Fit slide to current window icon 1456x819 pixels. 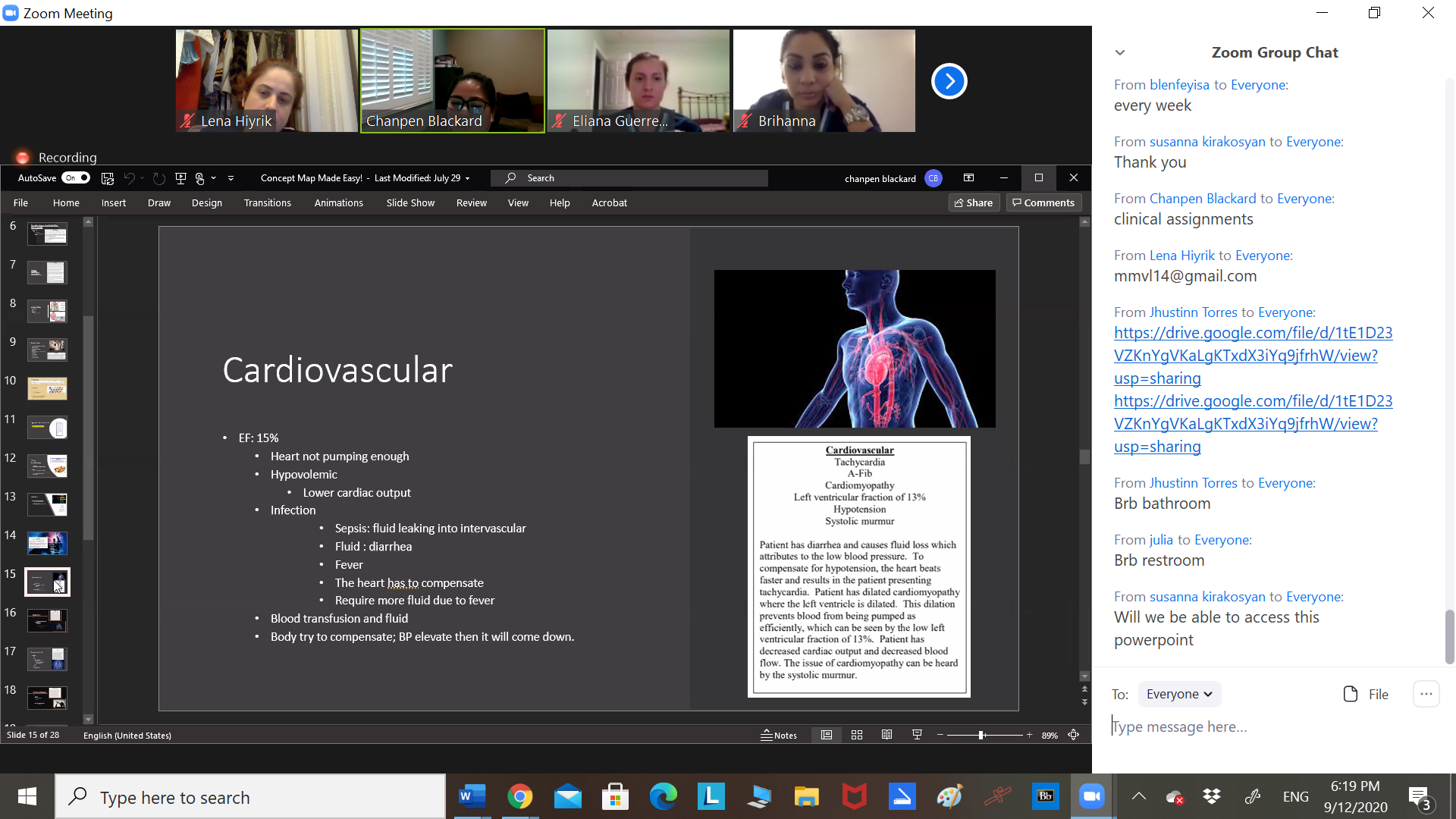[x=1074, y=735]
